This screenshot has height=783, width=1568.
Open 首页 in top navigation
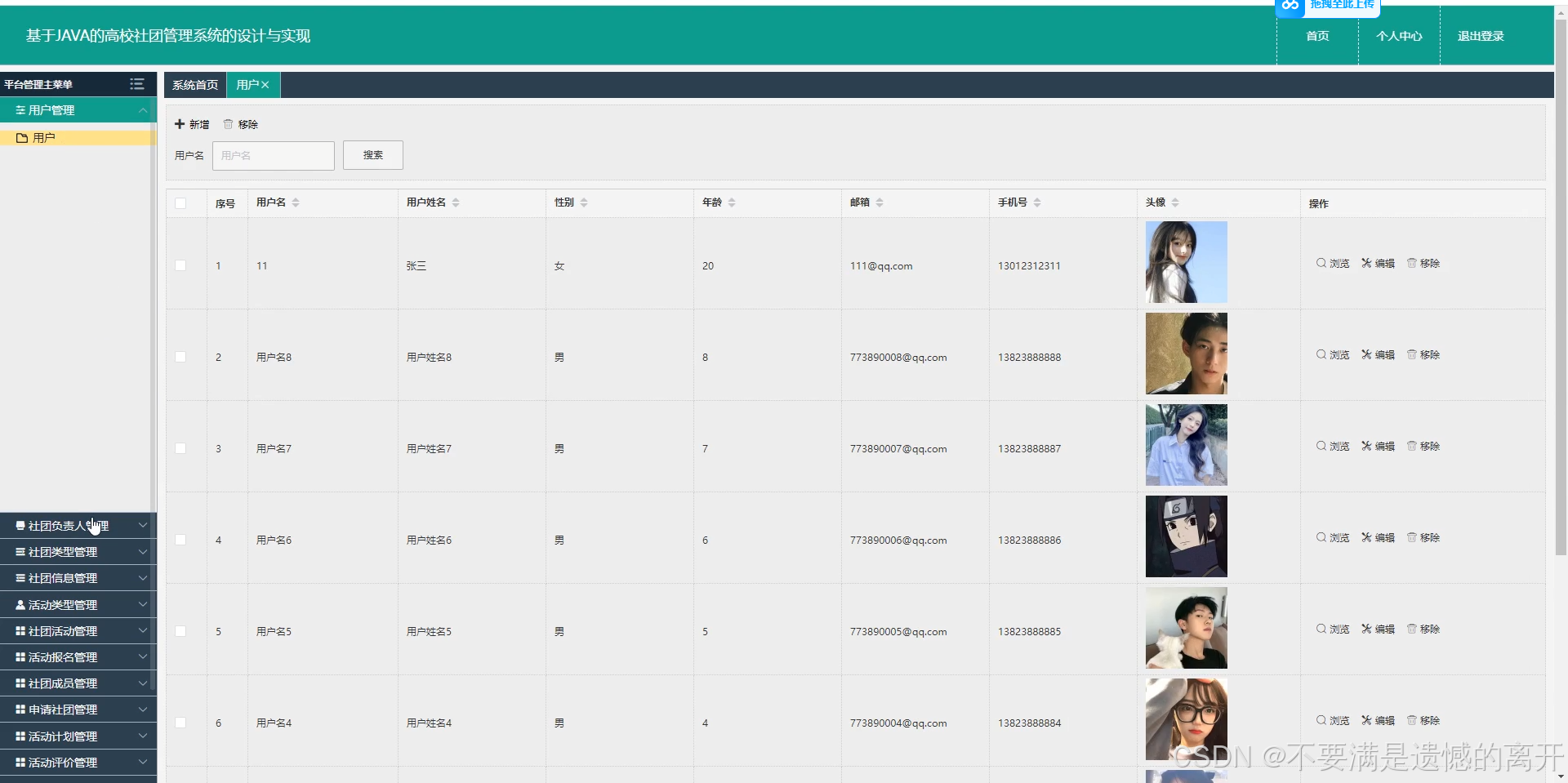[1317, 36]
